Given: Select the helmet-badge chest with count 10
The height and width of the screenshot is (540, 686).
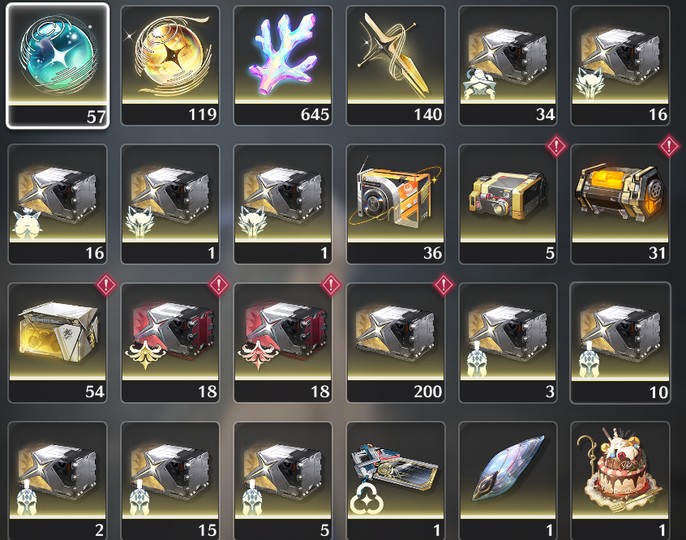Looking at the screenshot, I should pyautogui.click(x=620, y=343).
